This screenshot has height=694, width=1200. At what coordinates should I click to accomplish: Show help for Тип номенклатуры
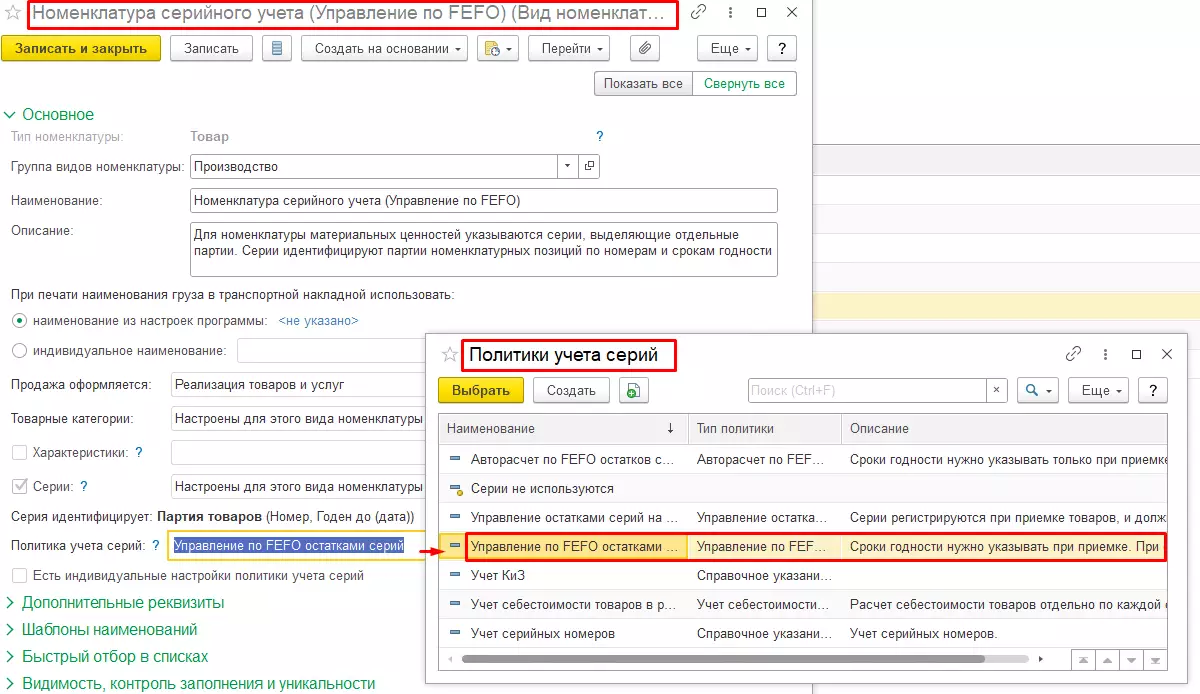pyautogui.click(x=600, y=136)
